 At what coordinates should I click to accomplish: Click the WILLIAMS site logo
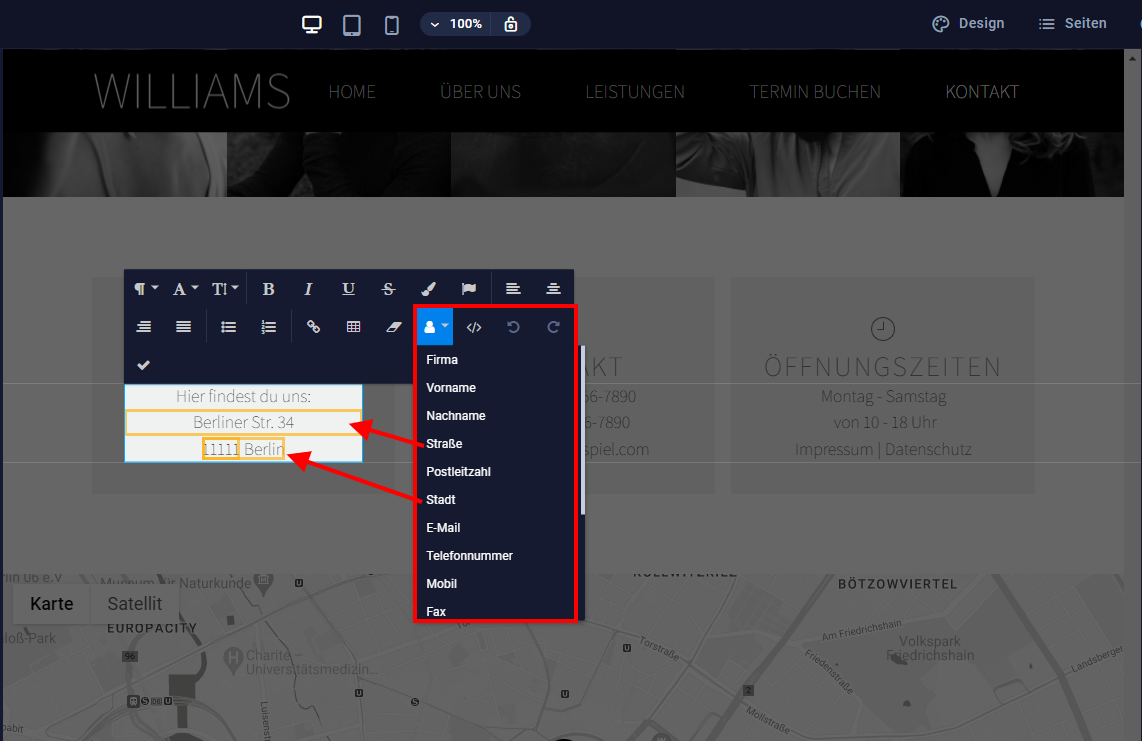(192, 92)
